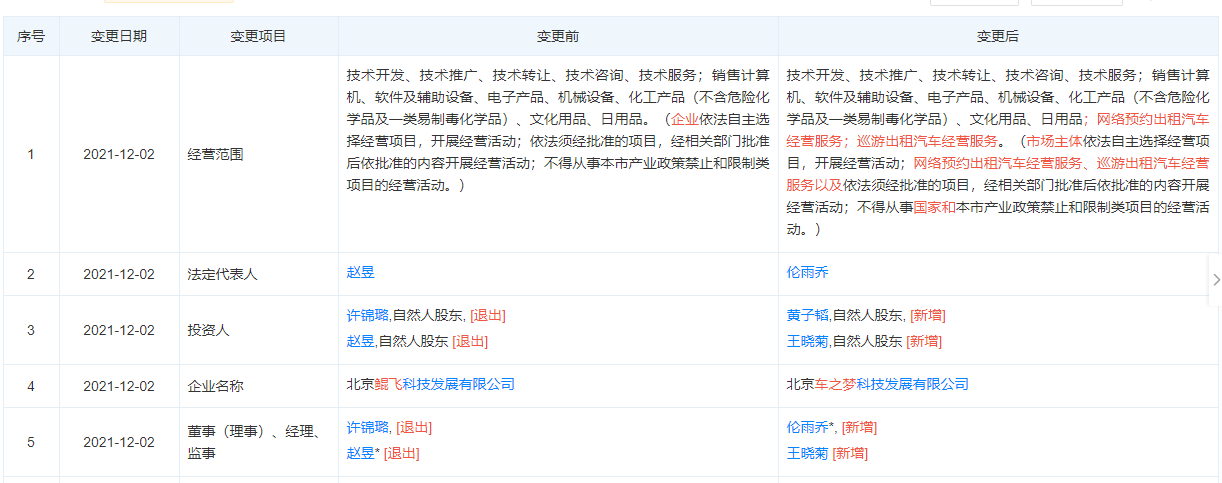Select 王晓菊 link in 投资人 row
Viewport: 1222px width, 483px height.
[808, 341]
